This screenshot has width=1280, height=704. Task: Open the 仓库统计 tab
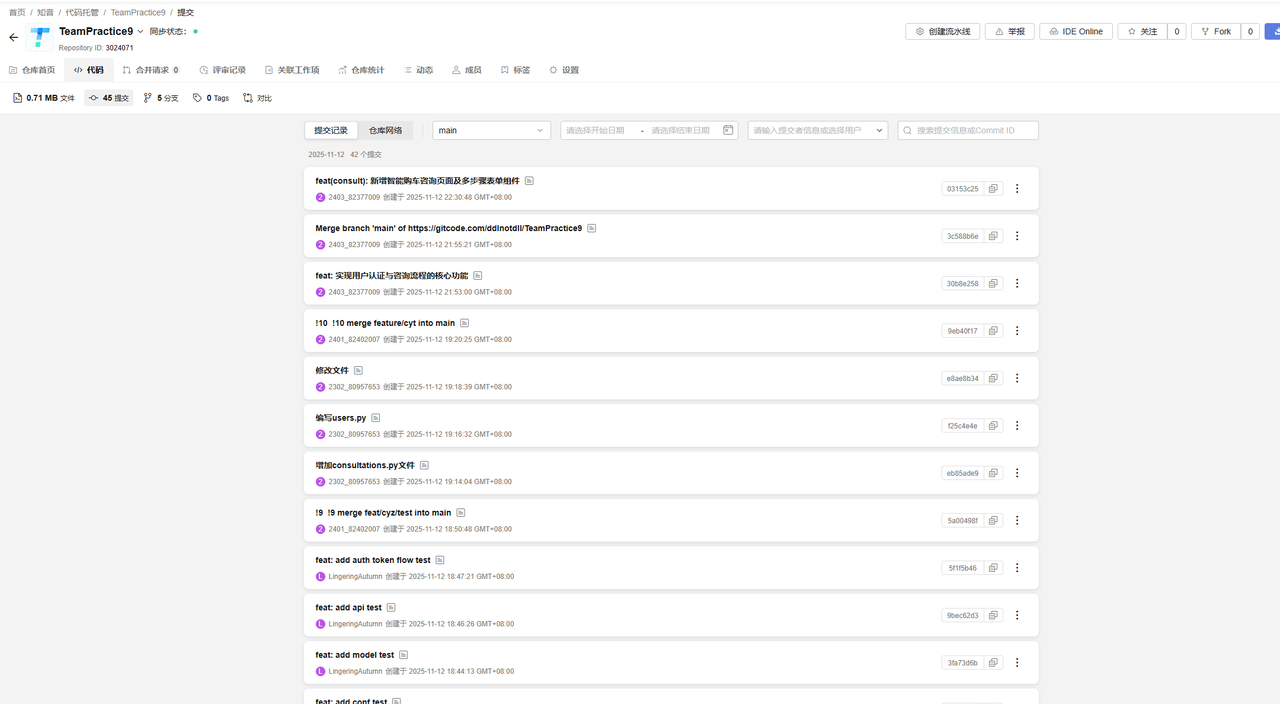[x=361, y=70]
